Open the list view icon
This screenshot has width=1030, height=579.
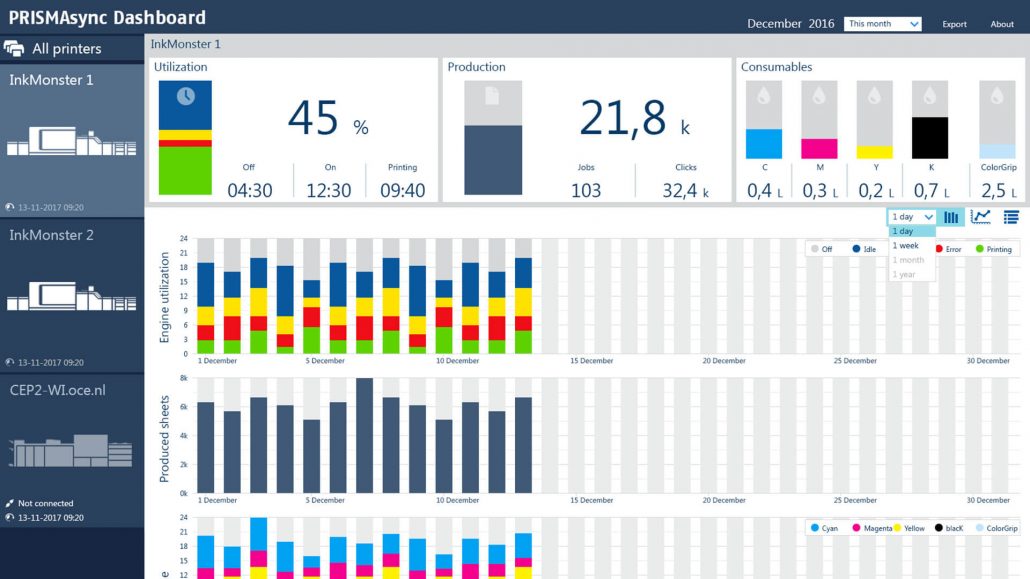(x=1012, y=217)
